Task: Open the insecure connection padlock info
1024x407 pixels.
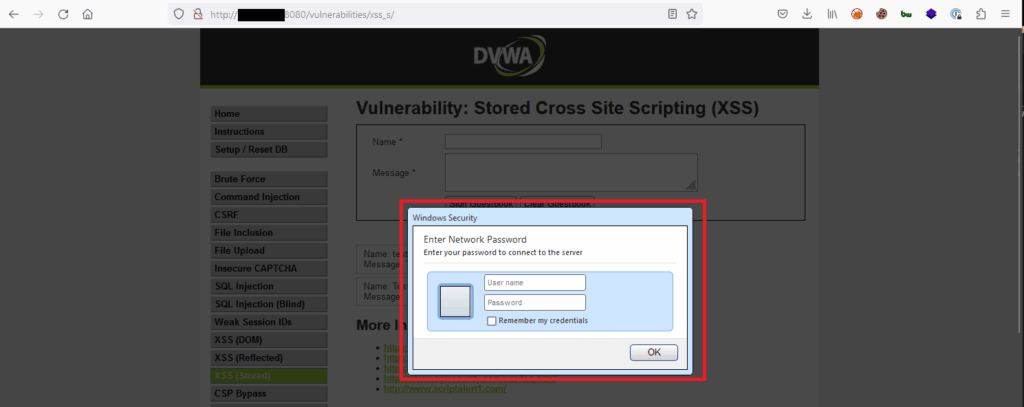Action: click(x=197, y=15)
